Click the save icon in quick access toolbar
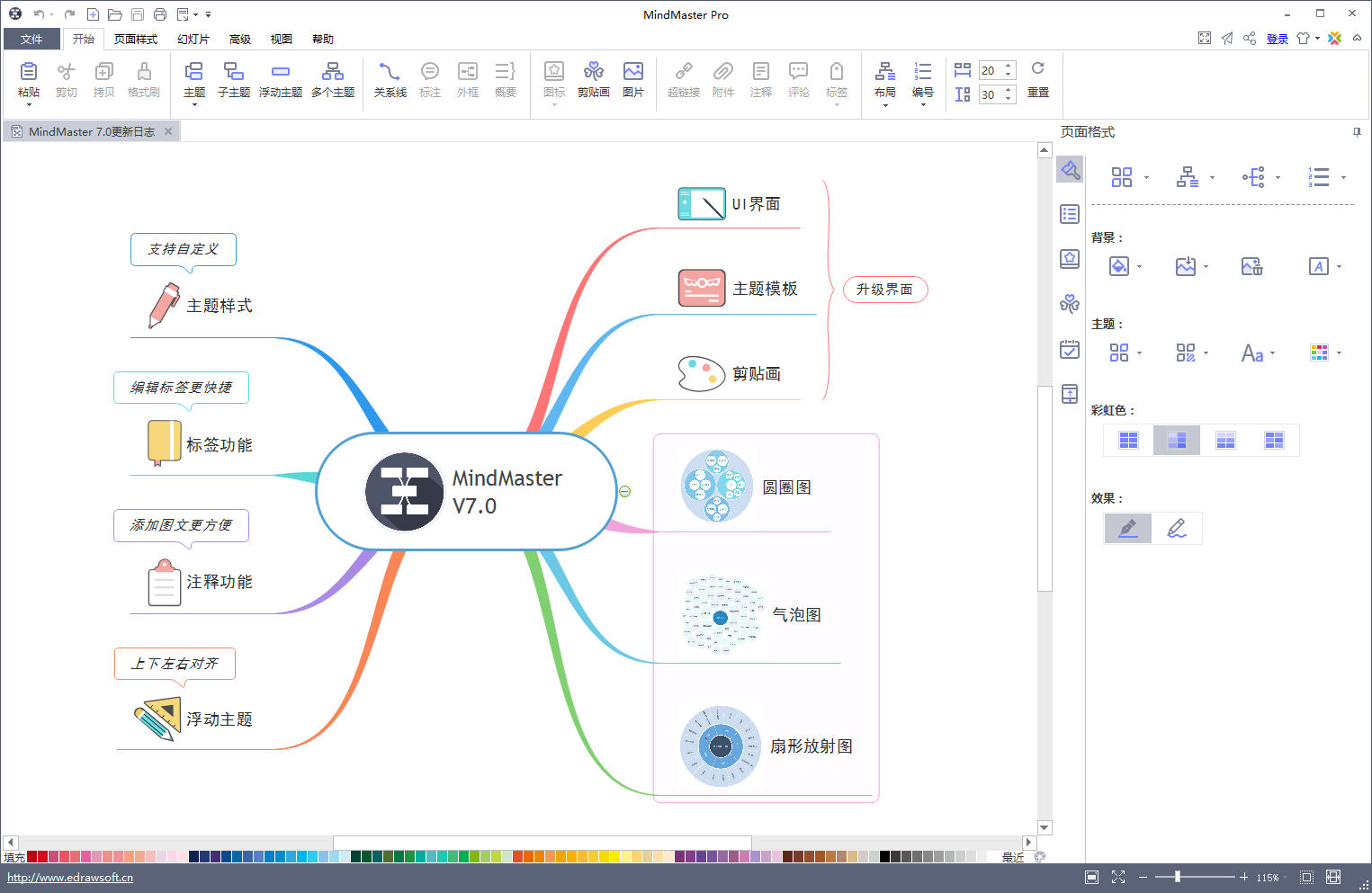 coord(138,14)
